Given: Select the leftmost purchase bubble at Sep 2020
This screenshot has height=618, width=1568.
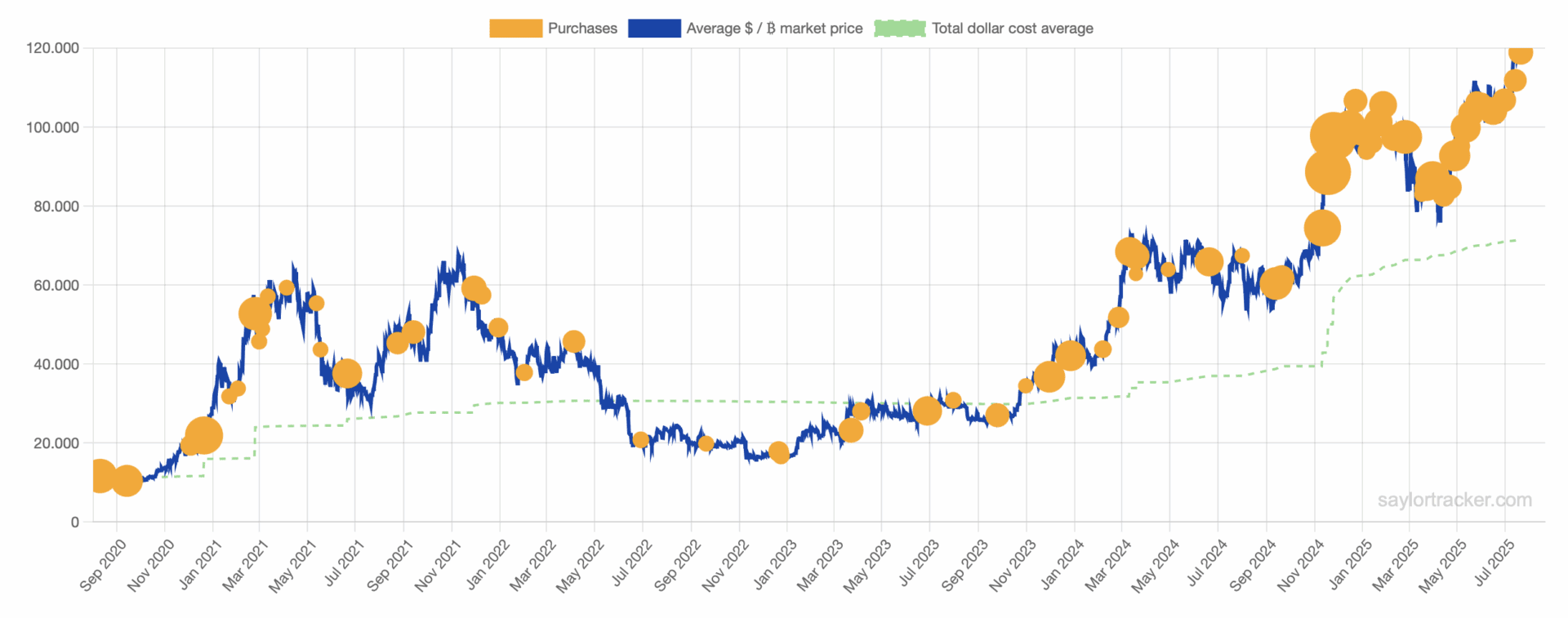Looking at the screenshot, I should pos(99,475).
